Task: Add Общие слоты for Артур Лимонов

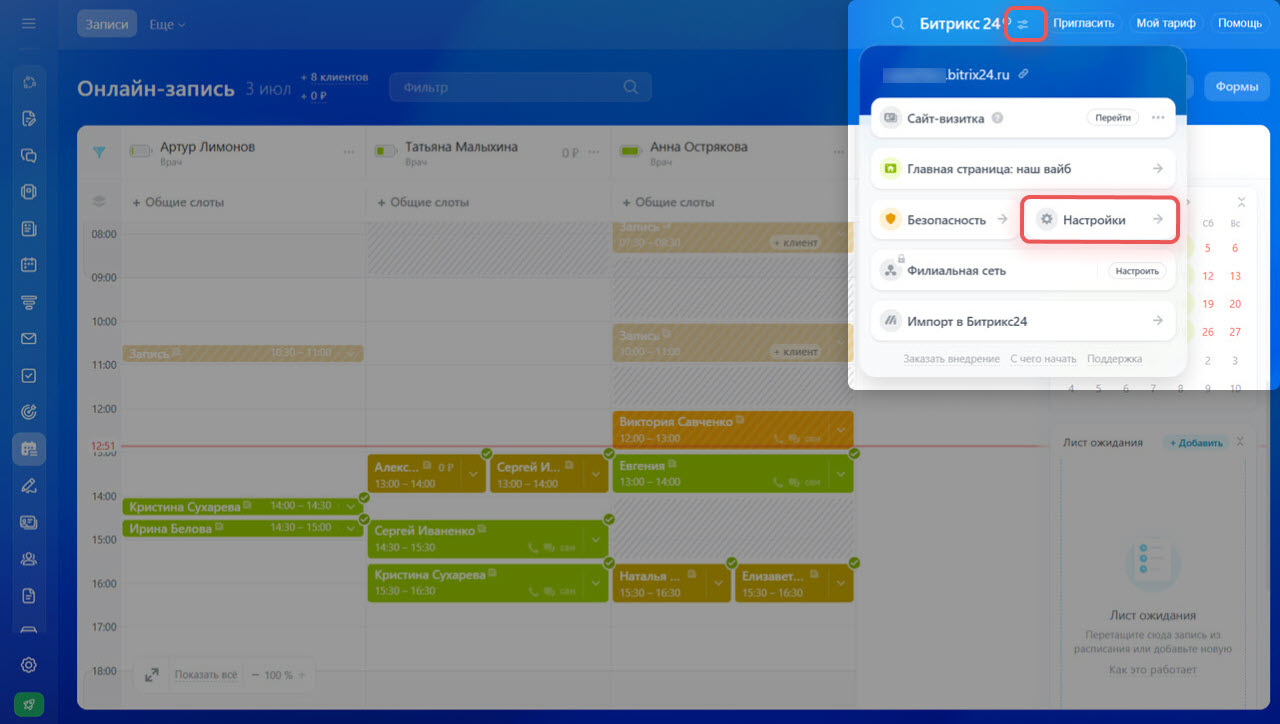Action: click(x=178, y=202)
